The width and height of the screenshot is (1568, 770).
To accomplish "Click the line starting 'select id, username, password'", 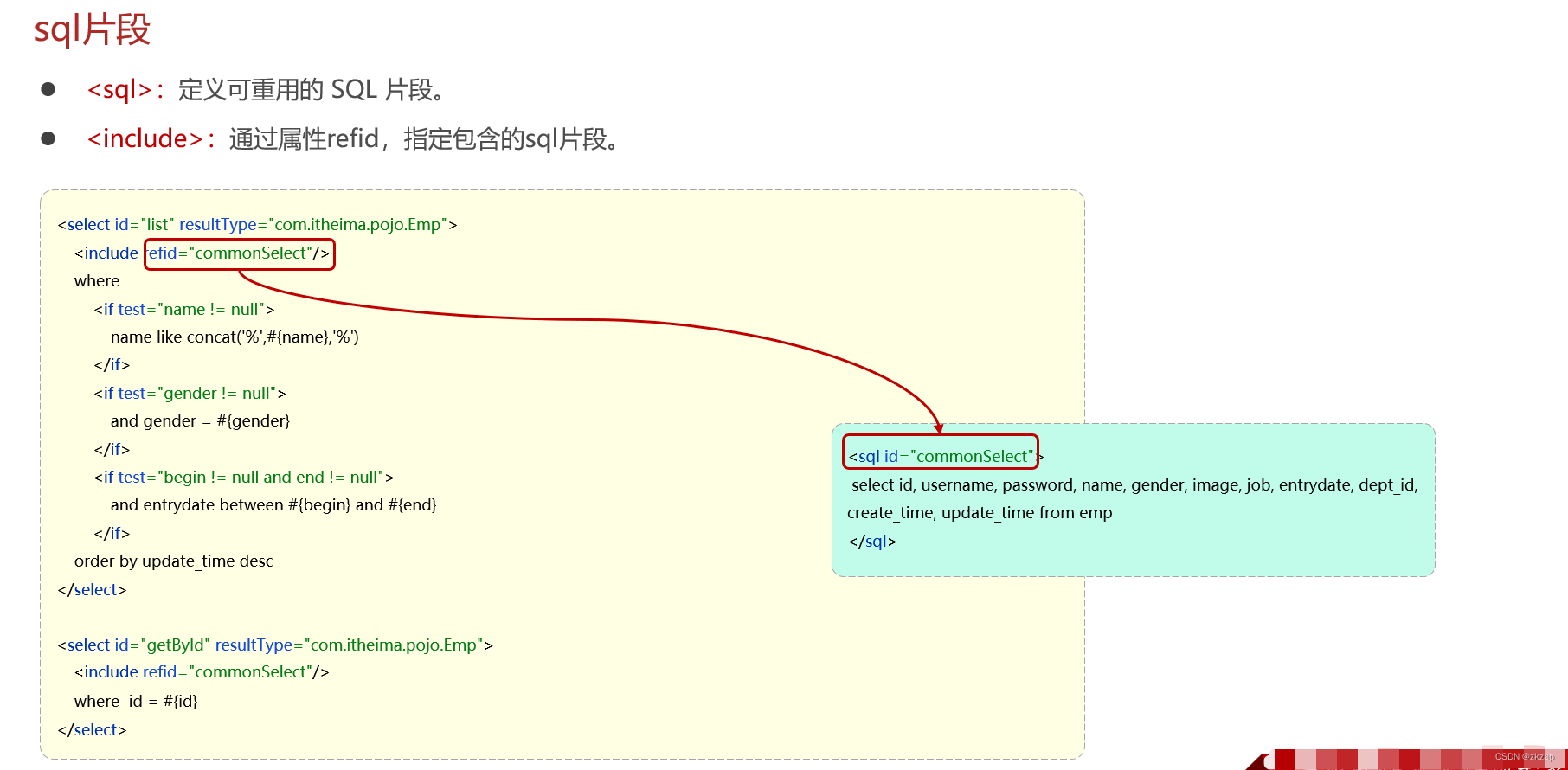I will [1134, 485].
